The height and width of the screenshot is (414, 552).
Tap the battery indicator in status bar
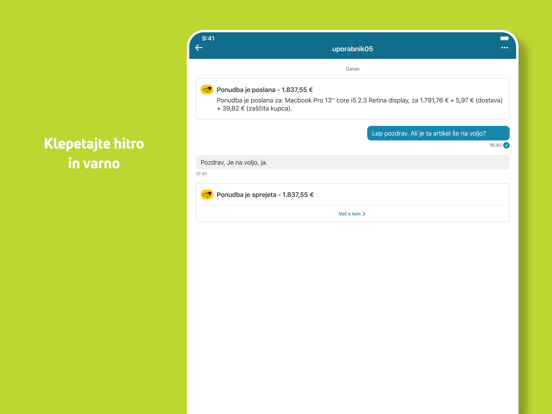click(x=504, y=38)
